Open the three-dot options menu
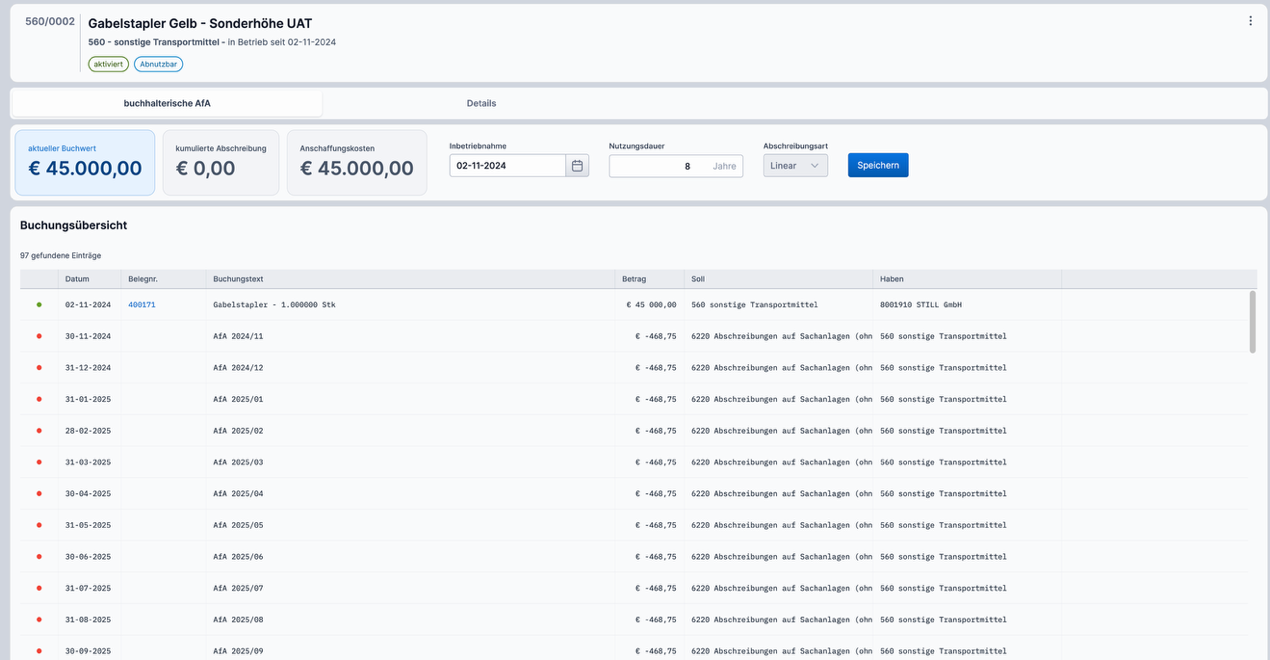Viewport: 1270px width, 660px height. 1249,21
